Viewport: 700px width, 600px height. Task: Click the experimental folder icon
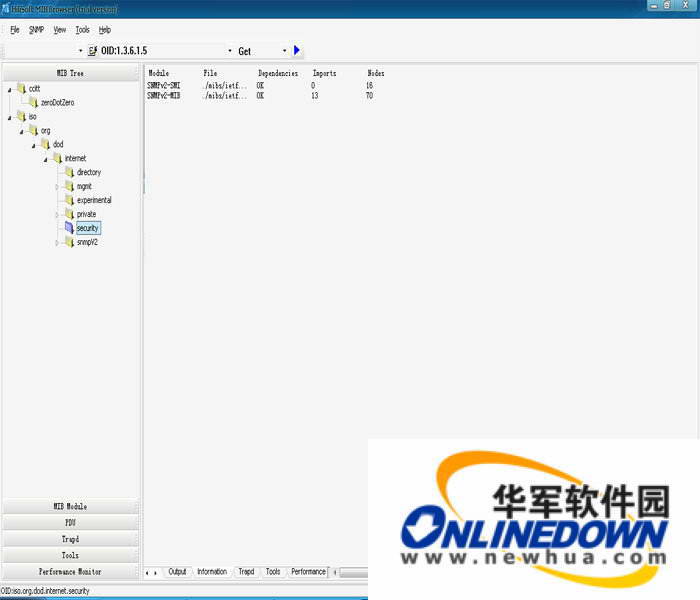pyautogui.click(x=70, y=200)
